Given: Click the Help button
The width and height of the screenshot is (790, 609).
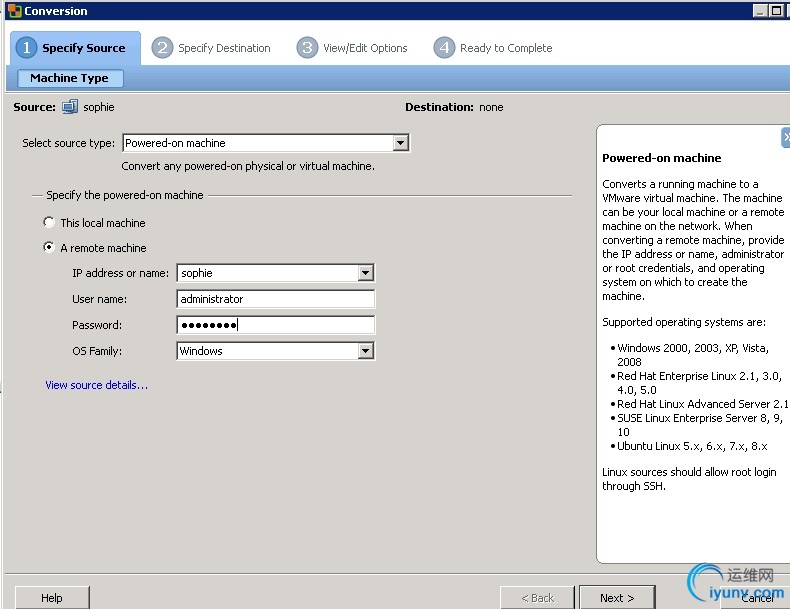Looking at the screenshot, I should click(52, 598).
